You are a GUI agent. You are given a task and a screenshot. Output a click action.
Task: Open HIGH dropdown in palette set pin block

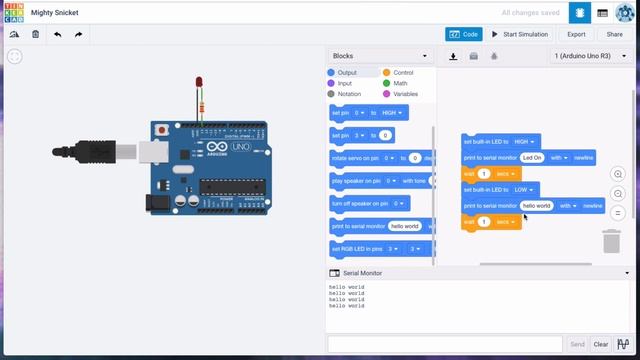pyautogui.click(x=392, y=113)
